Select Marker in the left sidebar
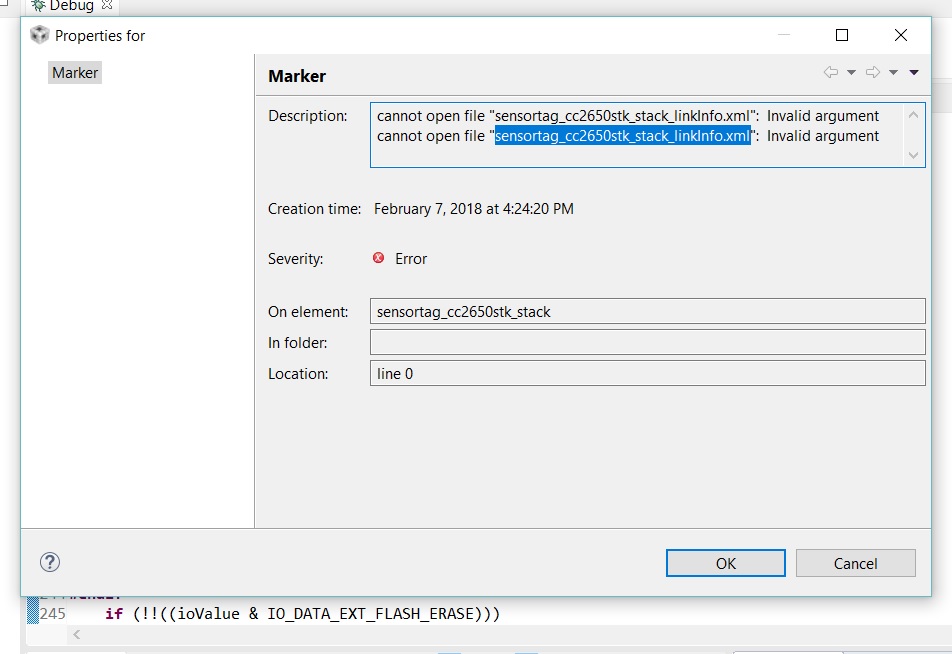 coord(74,72)
